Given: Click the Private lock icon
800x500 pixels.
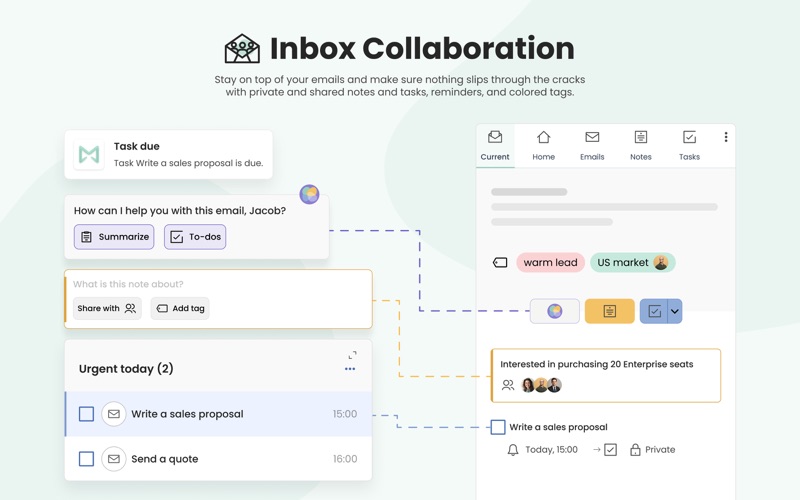Looking at the screenshot, I should coord(635,449).
